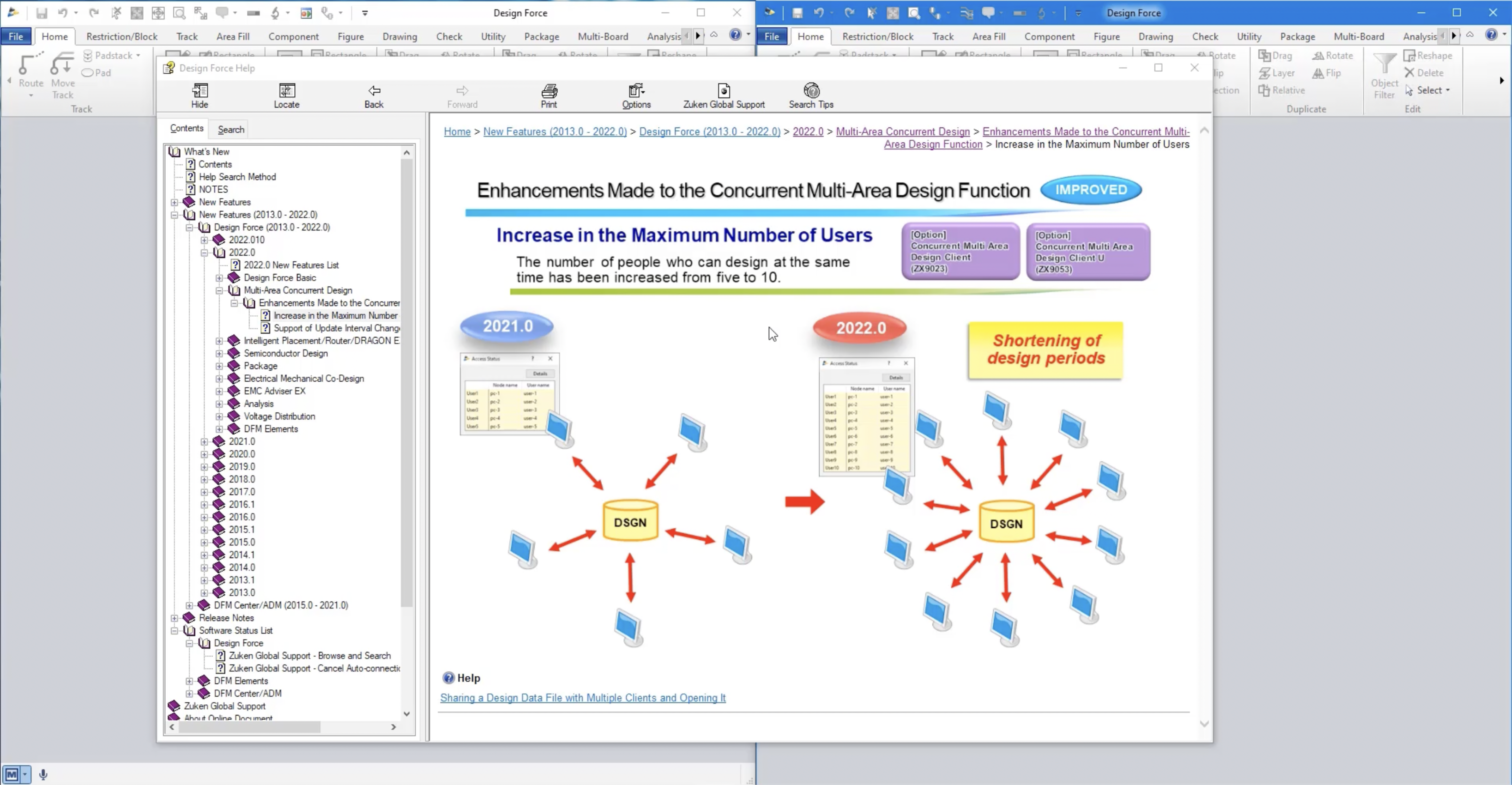Click the Locate icon in help toolbar
This screenshot has width=1512, height=785.
[x=286, y=95]
